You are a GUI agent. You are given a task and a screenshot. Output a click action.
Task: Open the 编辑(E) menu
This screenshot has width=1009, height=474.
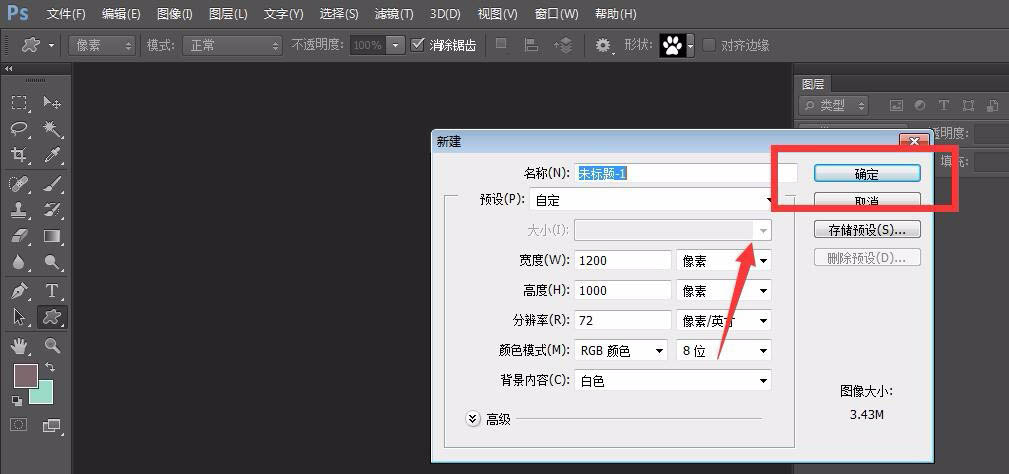click(x=121, y=14)
